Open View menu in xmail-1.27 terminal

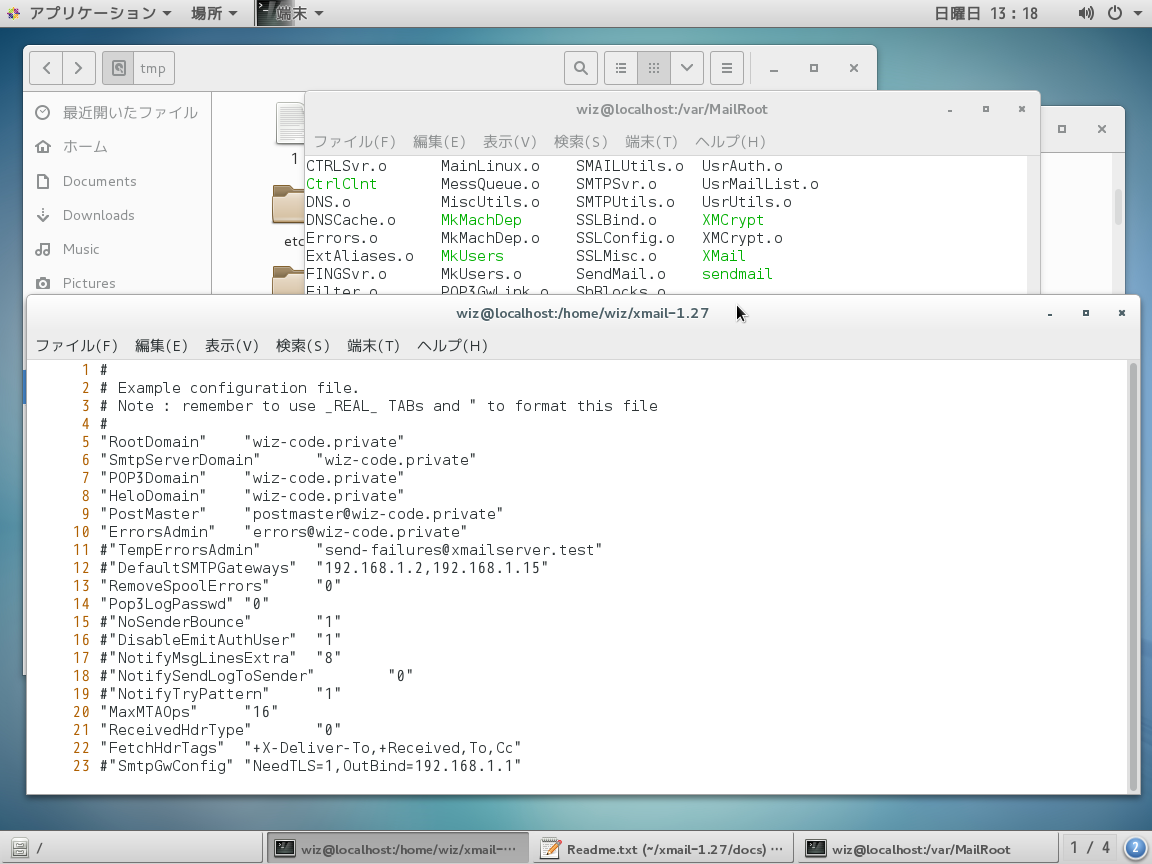[x=231, y=346]
